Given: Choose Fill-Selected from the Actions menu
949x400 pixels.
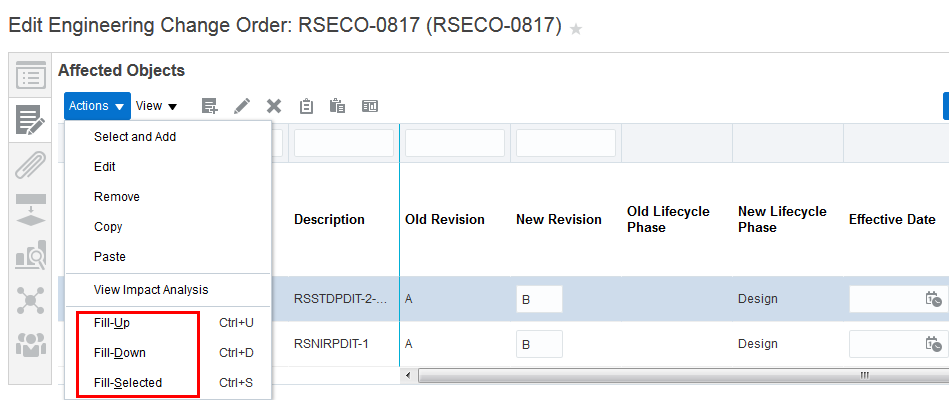Looking at the screenshot, I should (128, 383).
